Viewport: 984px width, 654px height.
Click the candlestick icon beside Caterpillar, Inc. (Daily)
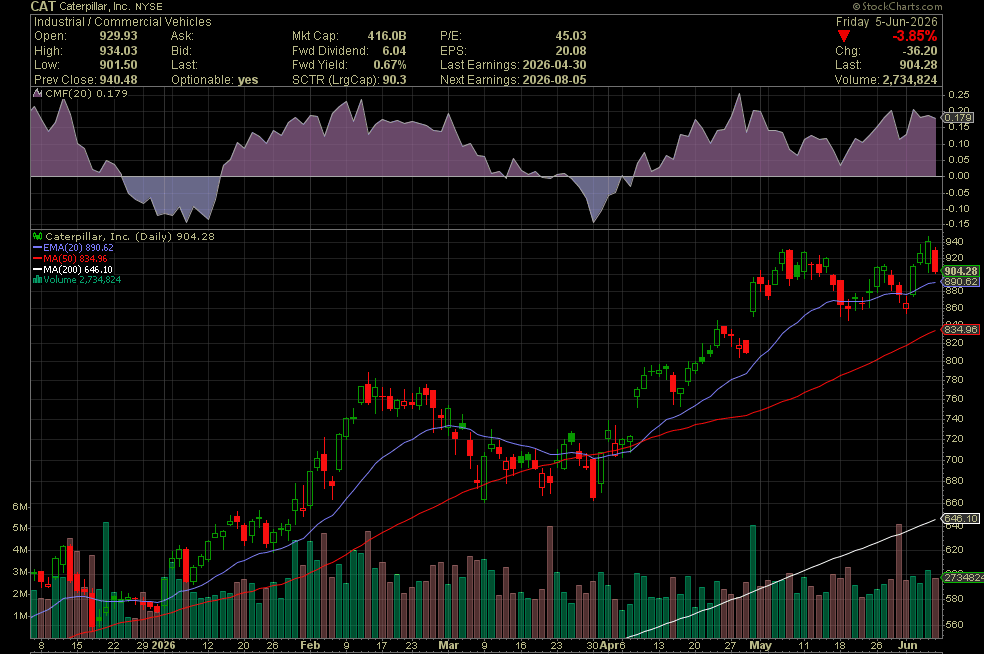pyautogui.click(x=38, y=237)
